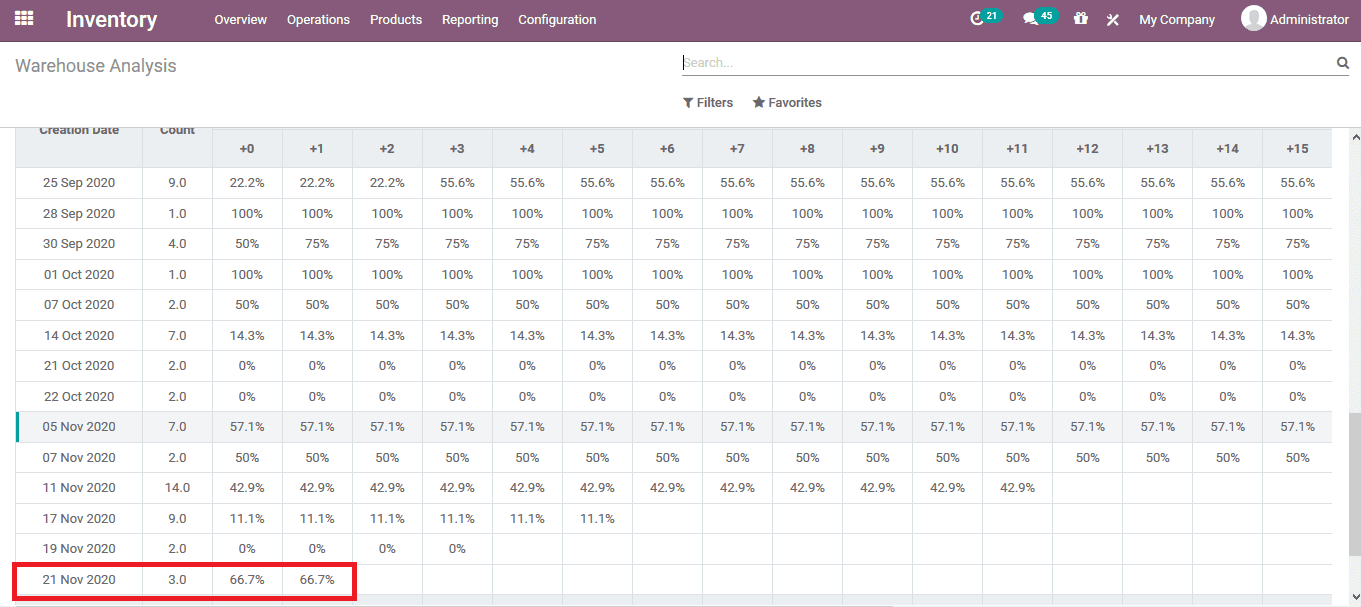Focus the Search input field
This screenshot has height=607, width=1361.
(1008, 63)
